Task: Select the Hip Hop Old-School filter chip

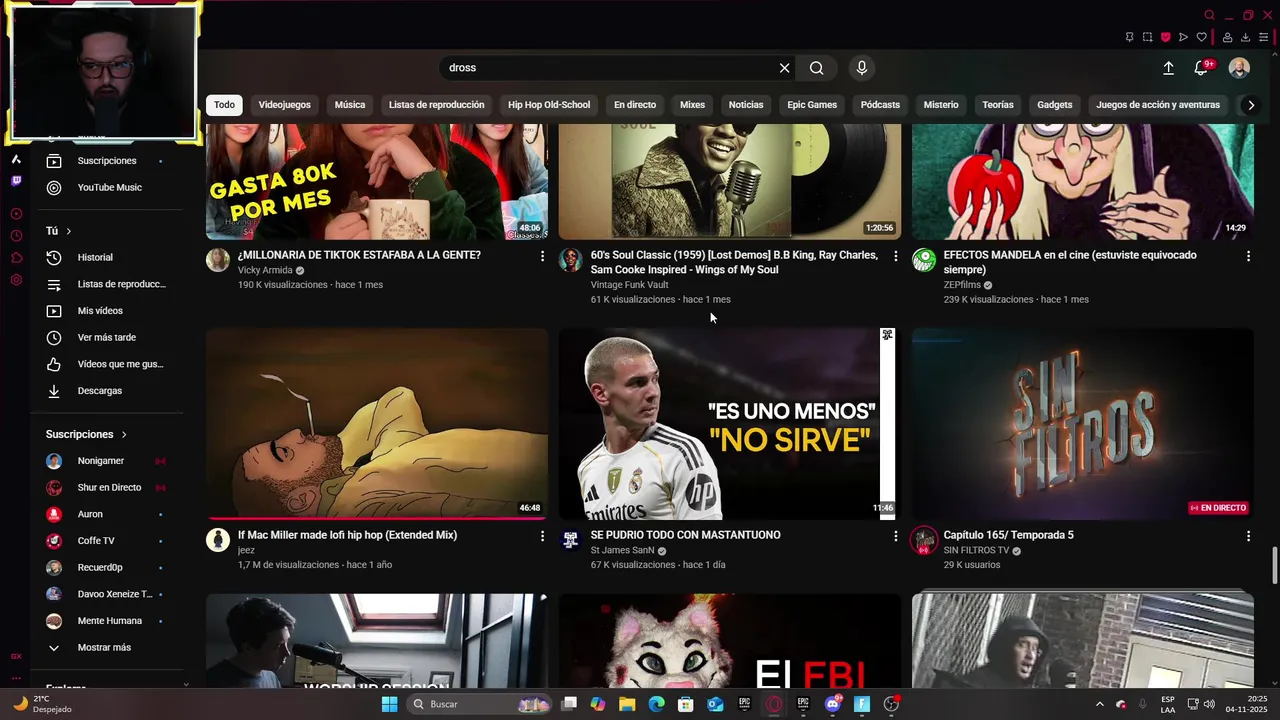Action: pyautogui.click(x=549, y=105)
